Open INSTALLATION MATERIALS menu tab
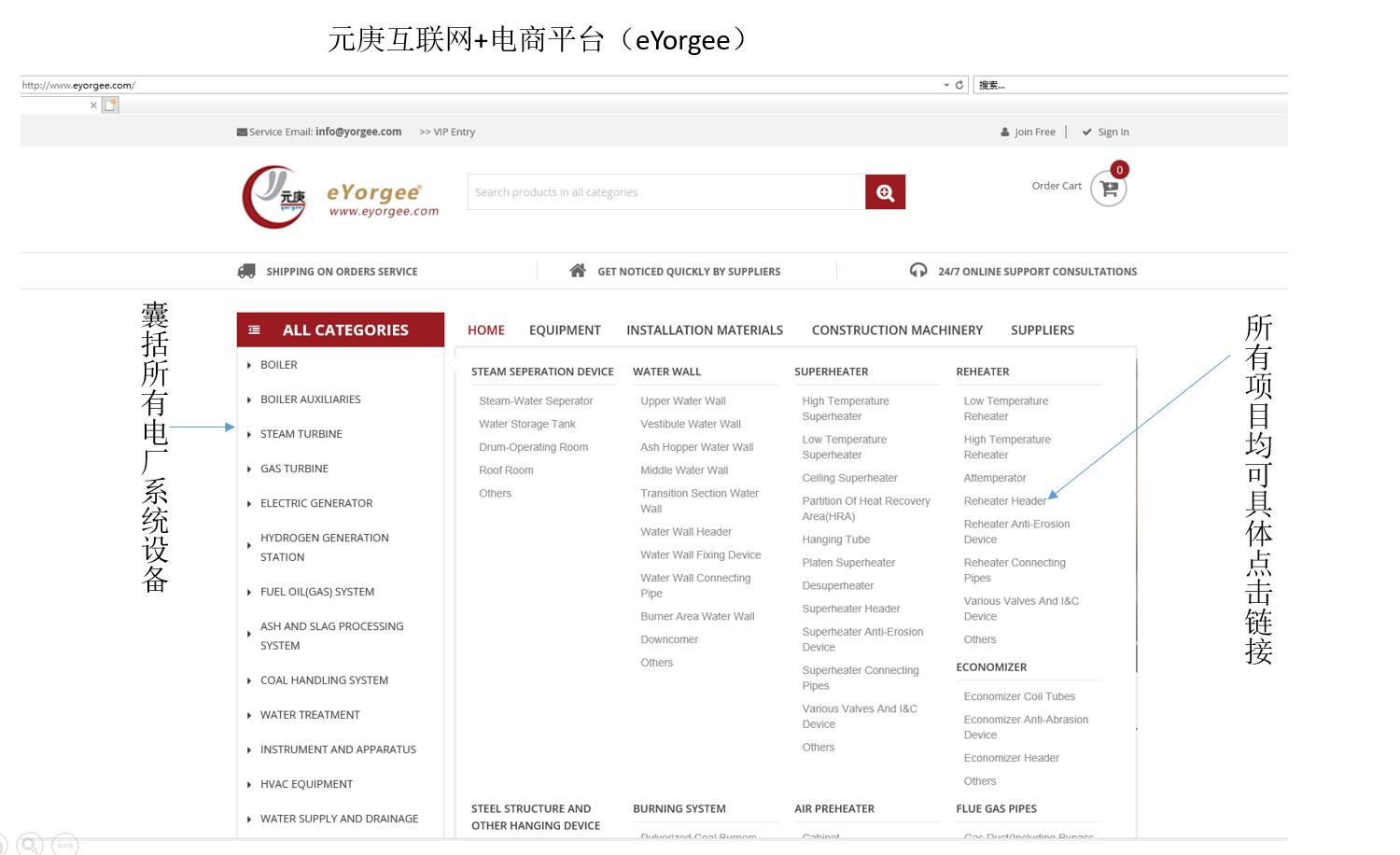Viewport: 1400px width, 855px height. click(x=705, y=330)
